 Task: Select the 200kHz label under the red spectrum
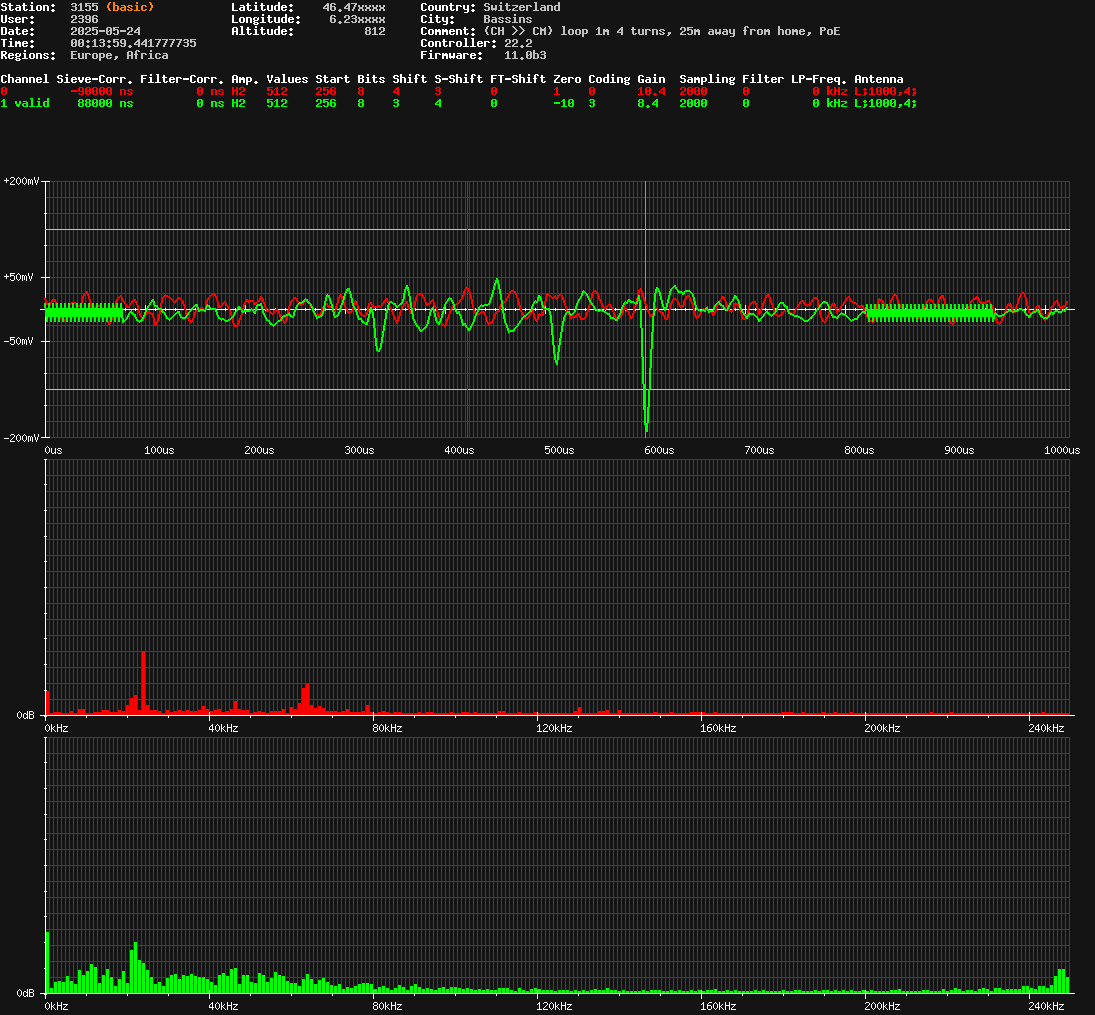pos(882,728)
